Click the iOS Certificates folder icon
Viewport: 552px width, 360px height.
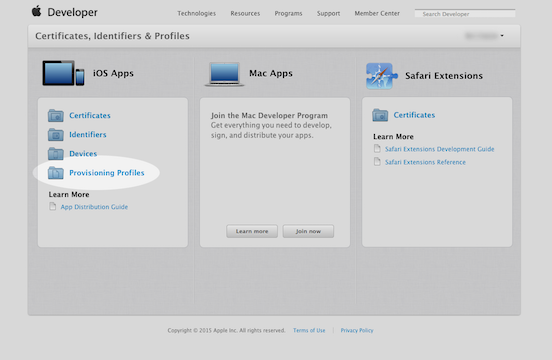coord(56,115)
